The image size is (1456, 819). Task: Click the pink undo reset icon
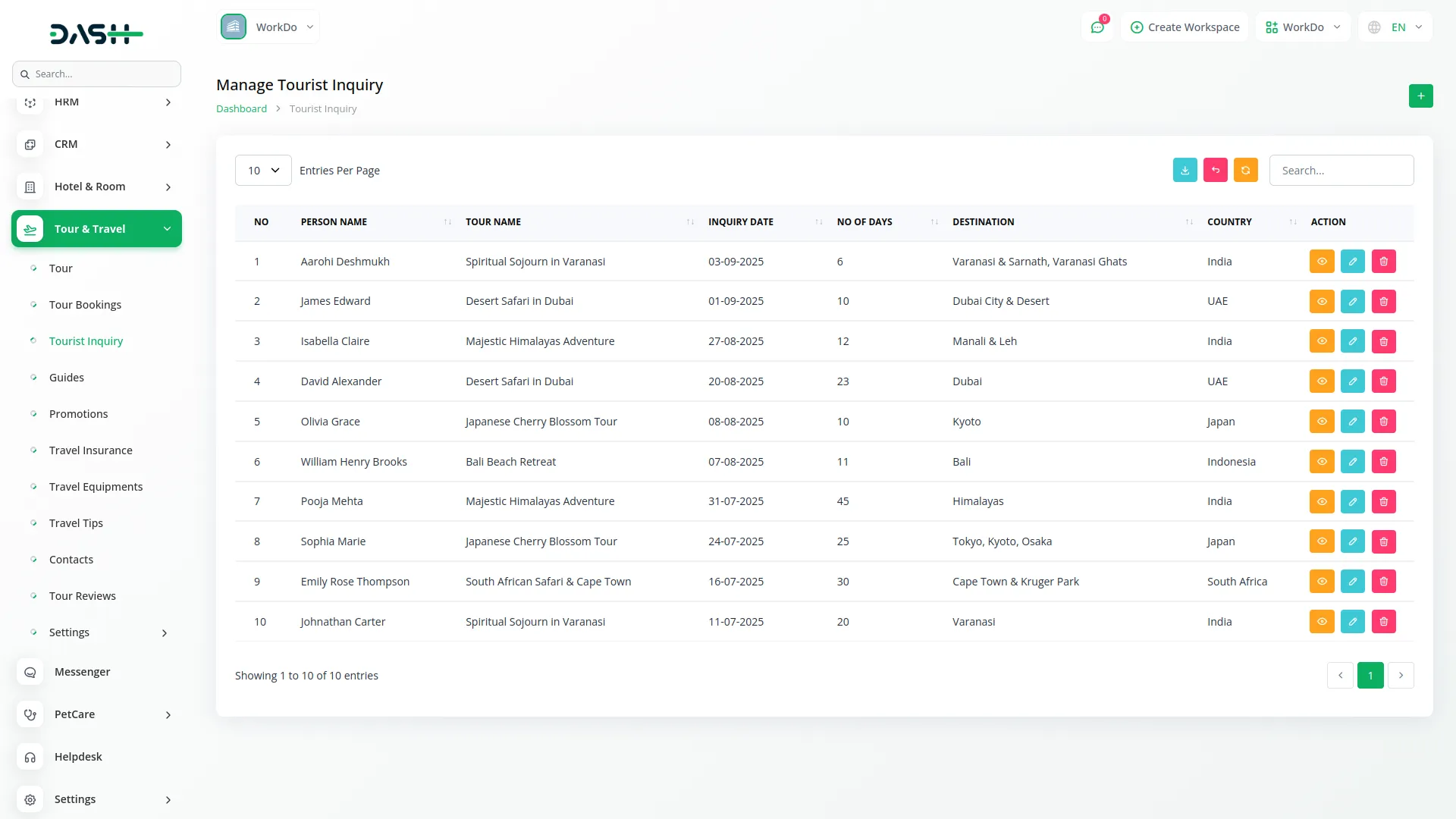pos(1215,170)
